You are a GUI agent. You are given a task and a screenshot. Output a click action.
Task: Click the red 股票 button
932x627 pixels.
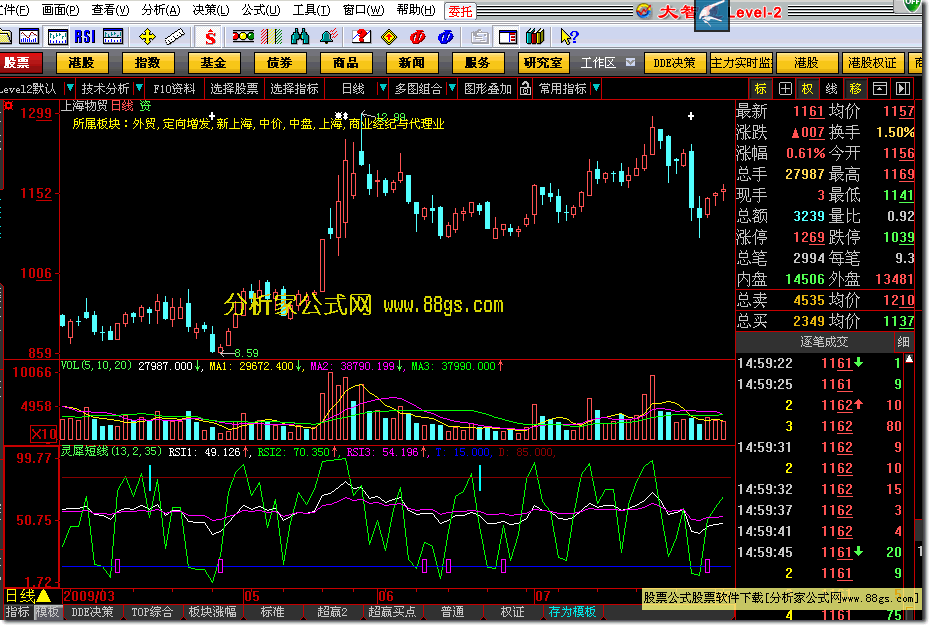tap(19, 62)
